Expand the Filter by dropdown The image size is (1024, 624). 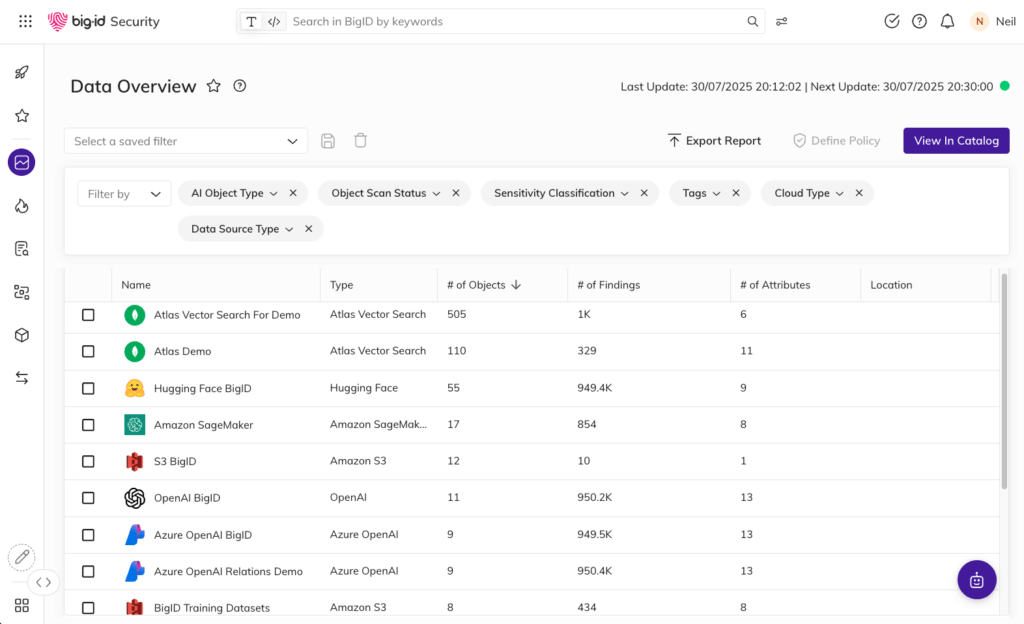[124, 194]
